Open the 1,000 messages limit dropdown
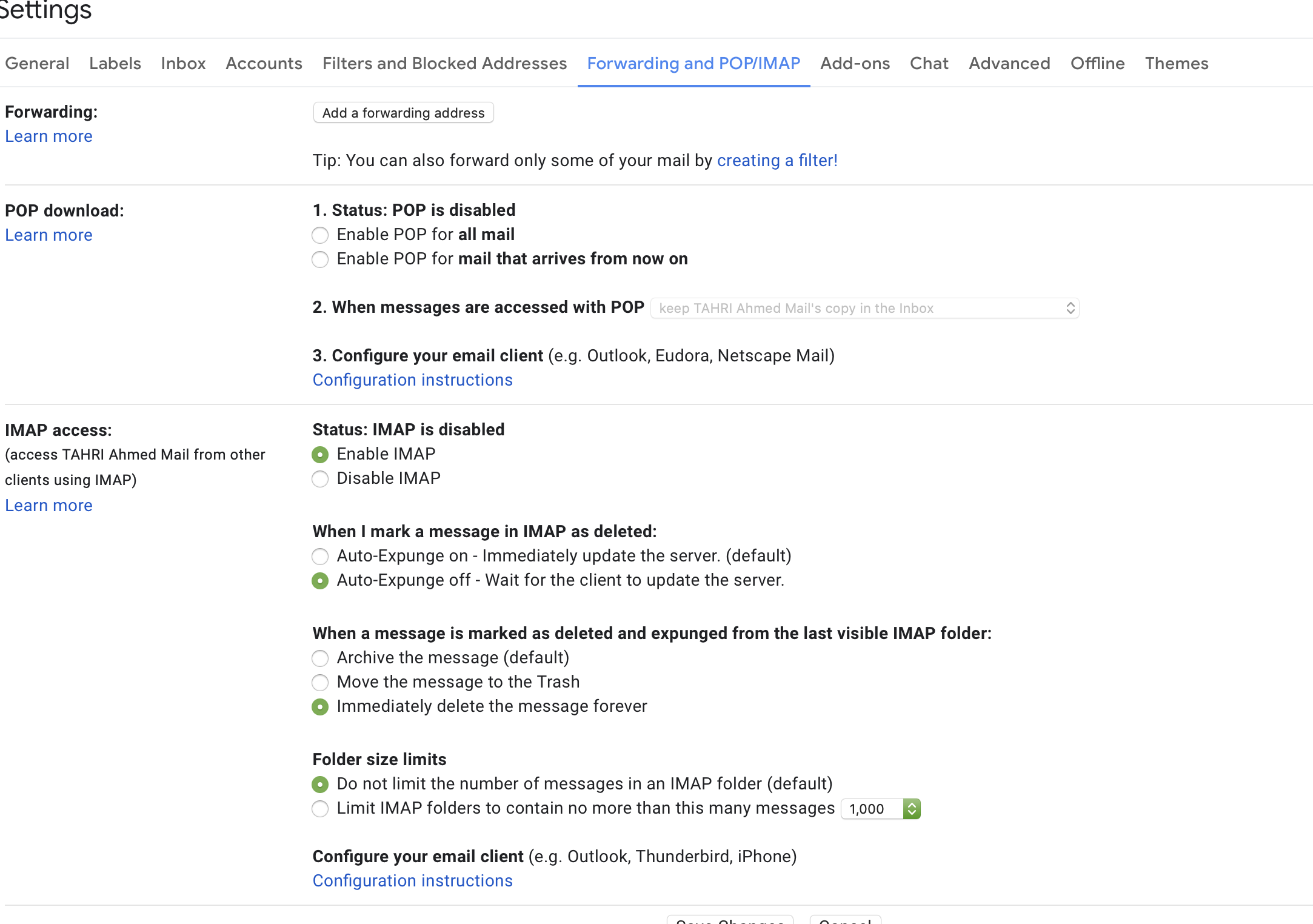 point(880,809)
